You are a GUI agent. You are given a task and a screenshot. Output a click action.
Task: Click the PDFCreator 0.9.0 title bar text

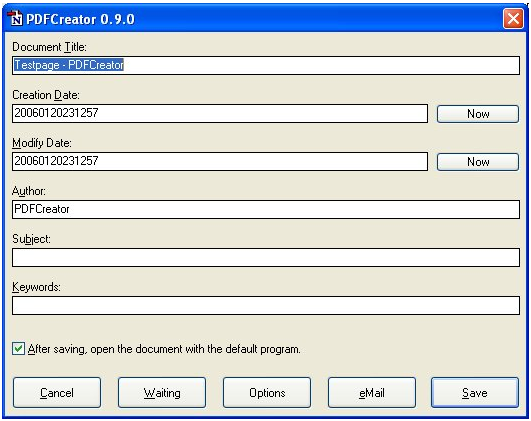80,19
